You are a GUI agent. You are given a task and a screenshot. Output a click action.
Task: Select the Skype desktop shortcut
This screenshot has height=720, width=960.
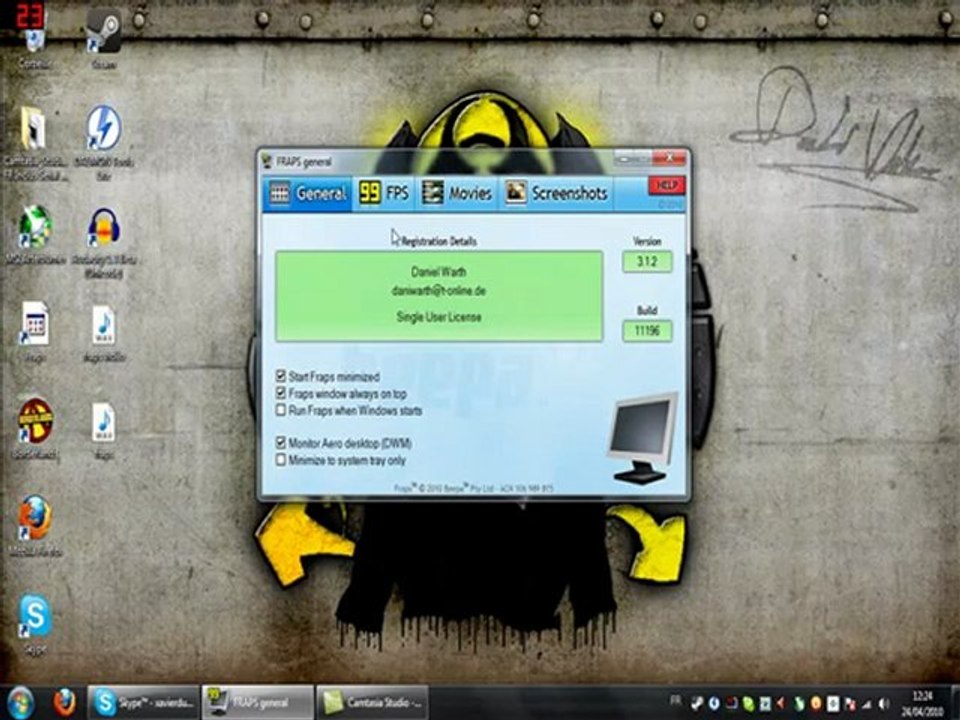34,624
